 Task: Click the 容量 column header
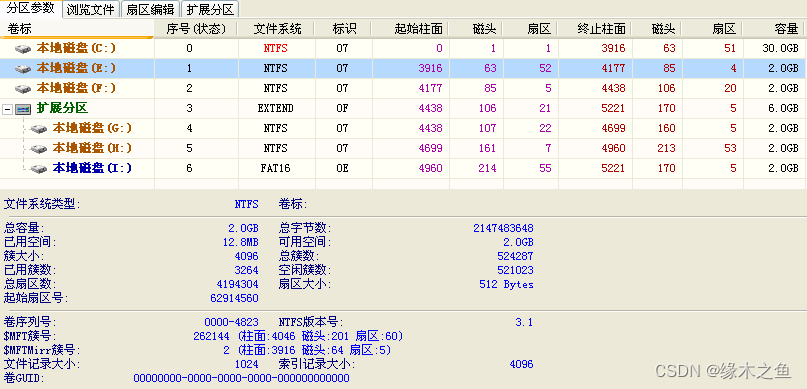coord(776,29)
